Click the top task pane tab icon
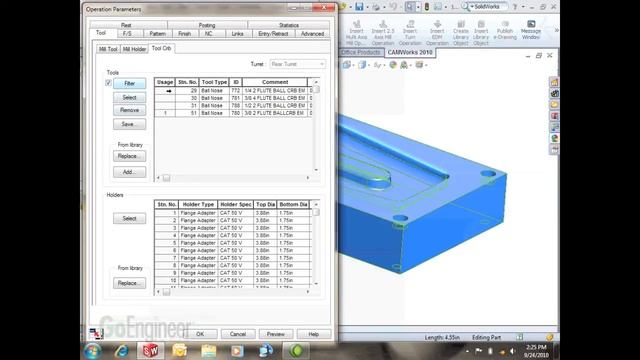This screenshot has width=640, height=360. coord(554,82)
